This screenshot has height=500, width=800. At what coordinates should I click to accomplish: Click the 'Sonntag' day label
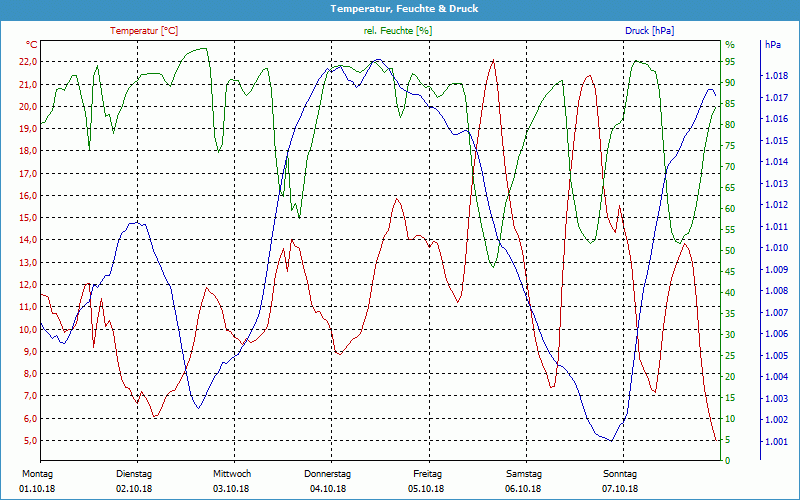pos(620,473)
